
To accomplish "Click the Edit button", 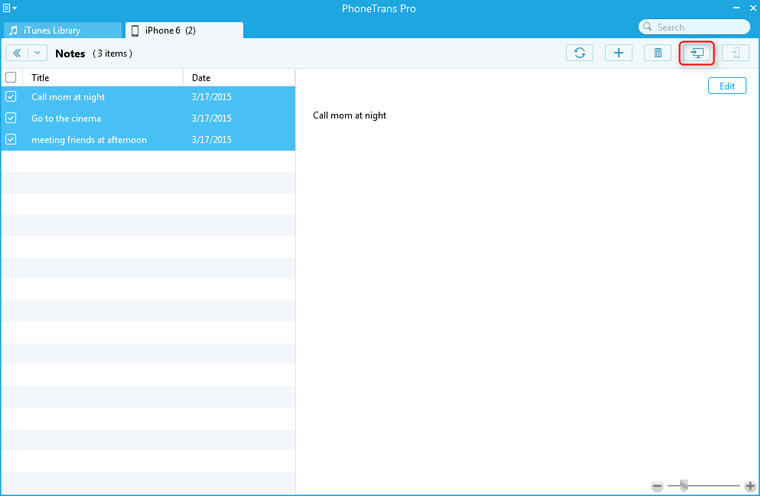I will click(x=727, y=86).
